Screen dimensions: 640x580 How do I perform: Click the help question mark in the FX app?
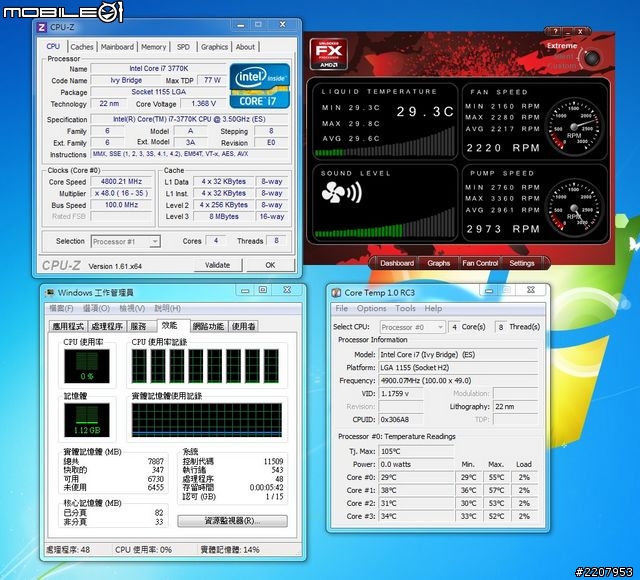[x=555, y=31]
